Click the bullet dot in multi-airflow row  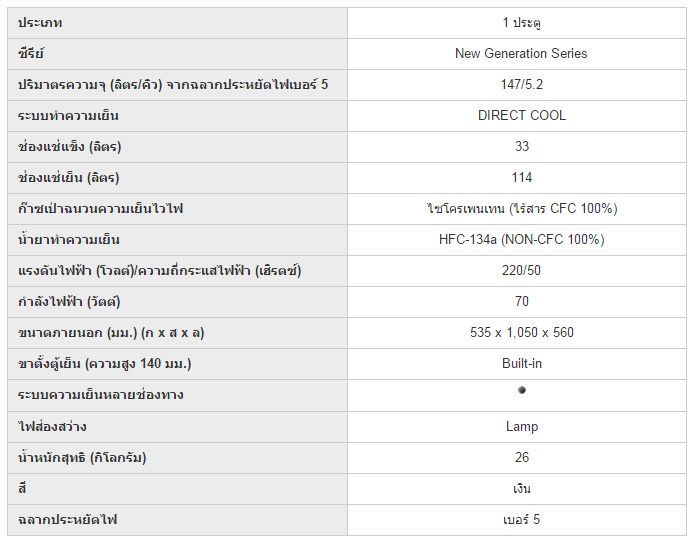tap(522, 390)
